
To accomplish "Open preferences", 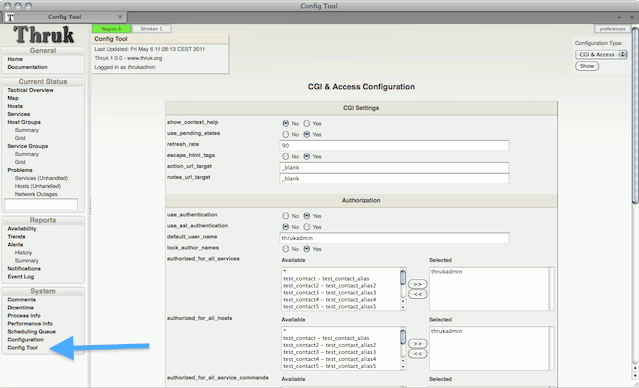I will pyautogui.click(x=612, y=29).
